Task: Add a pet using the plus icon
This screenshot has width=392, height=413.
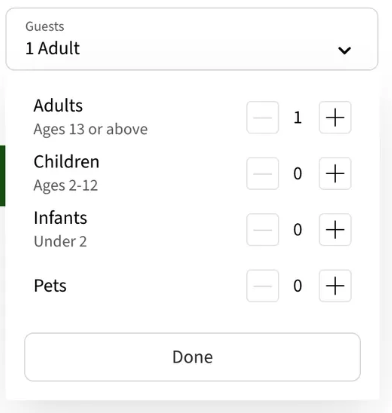Action: (x=335, y=286)
